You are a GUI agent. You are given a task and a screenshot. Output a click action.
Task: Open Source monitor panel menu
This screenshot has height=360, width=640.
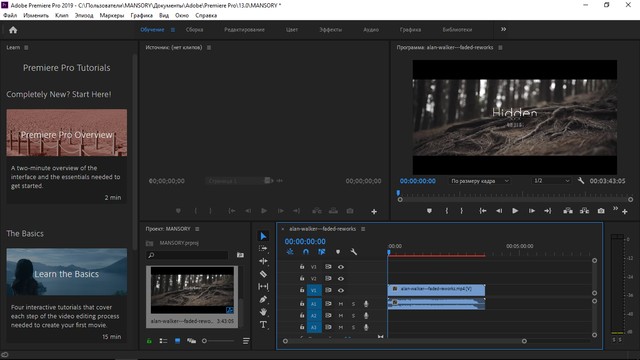(x=209, y=47)
